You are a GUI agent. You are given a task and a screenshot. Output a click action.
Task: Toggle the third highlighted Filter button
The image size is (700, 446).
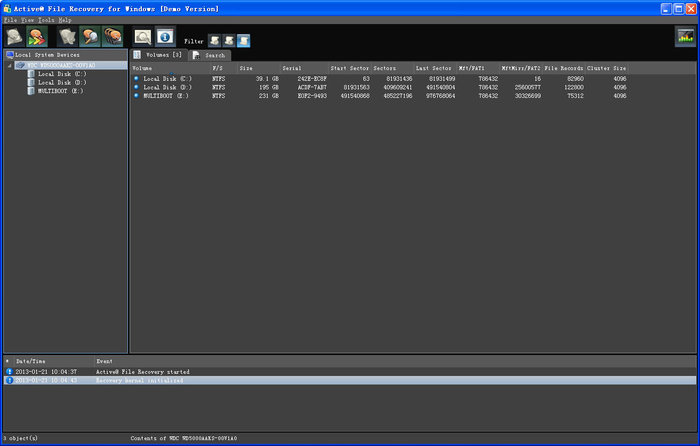click(244, 41)
